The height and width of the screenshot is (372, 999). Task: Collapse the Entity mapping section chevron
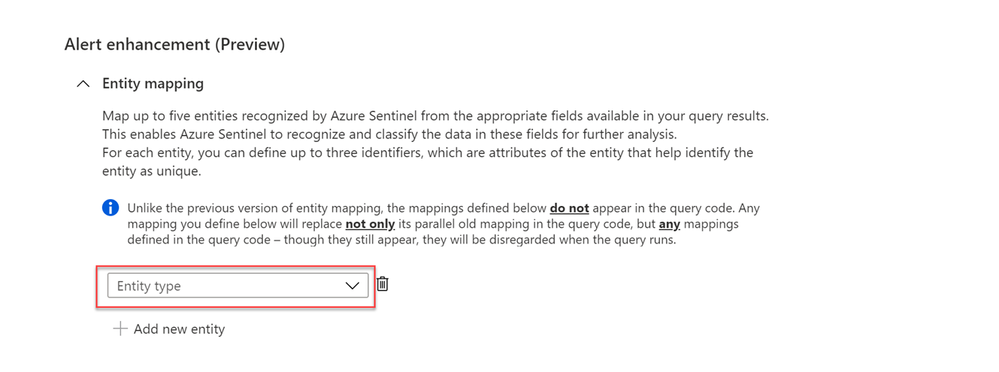83,84
